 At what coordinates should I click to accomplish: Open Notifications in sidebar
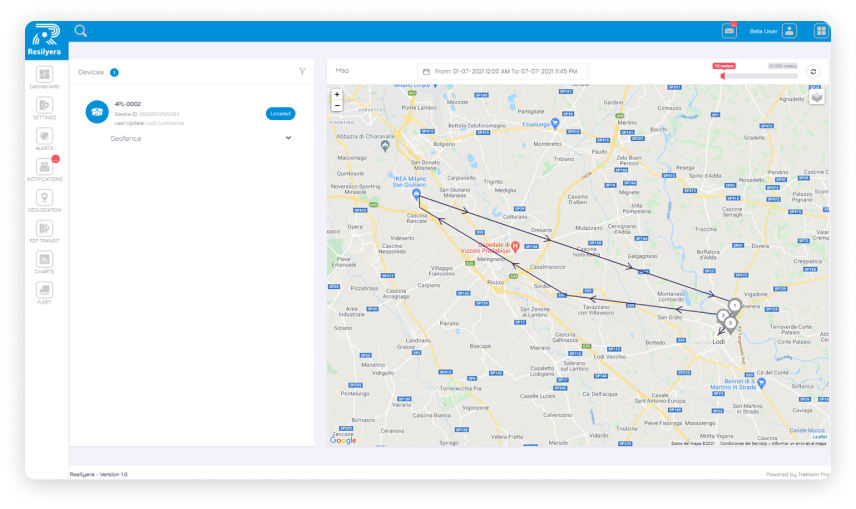click(44, 170)
